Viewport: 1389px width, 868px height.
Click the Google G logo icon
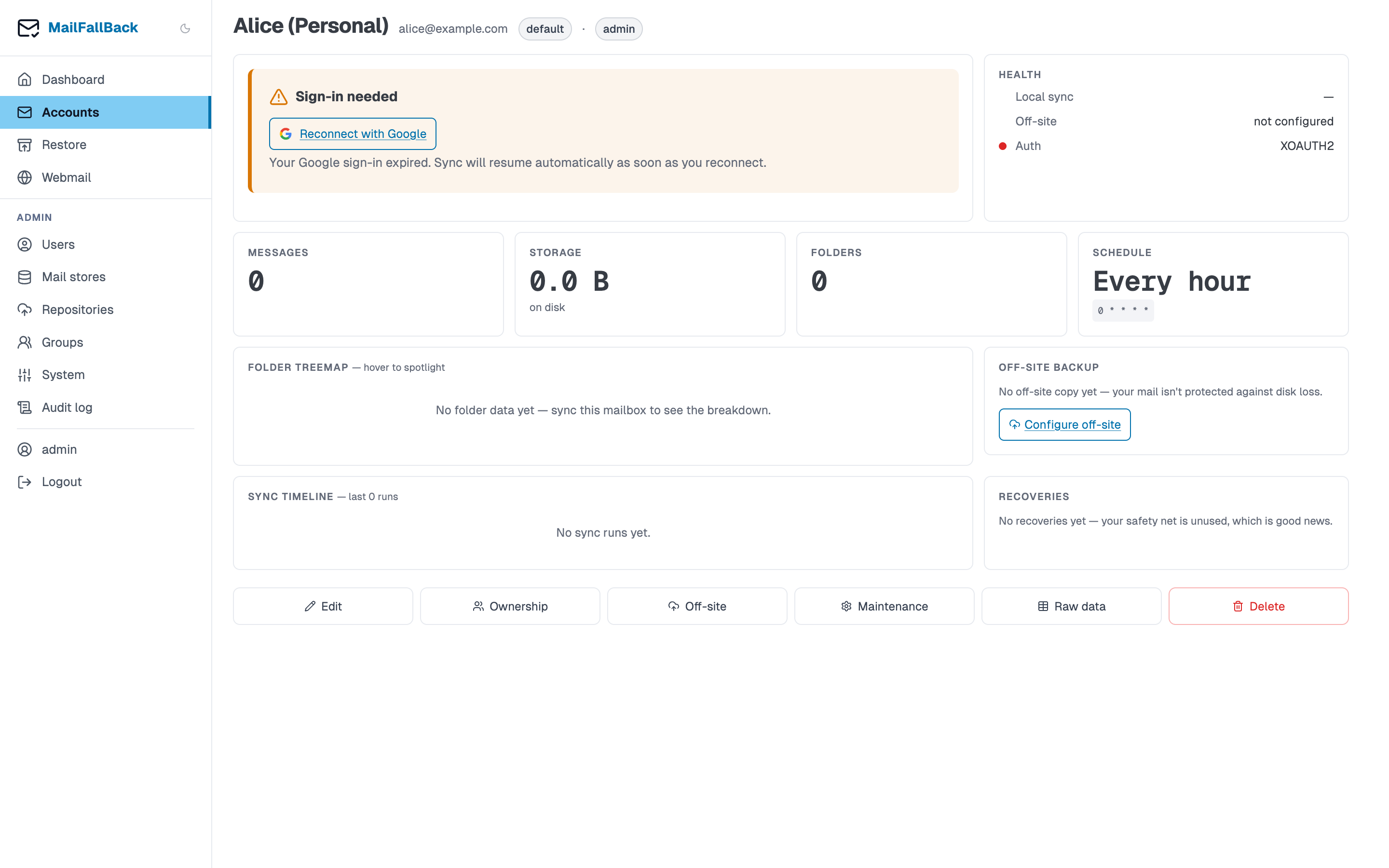[x=286, y=134]
